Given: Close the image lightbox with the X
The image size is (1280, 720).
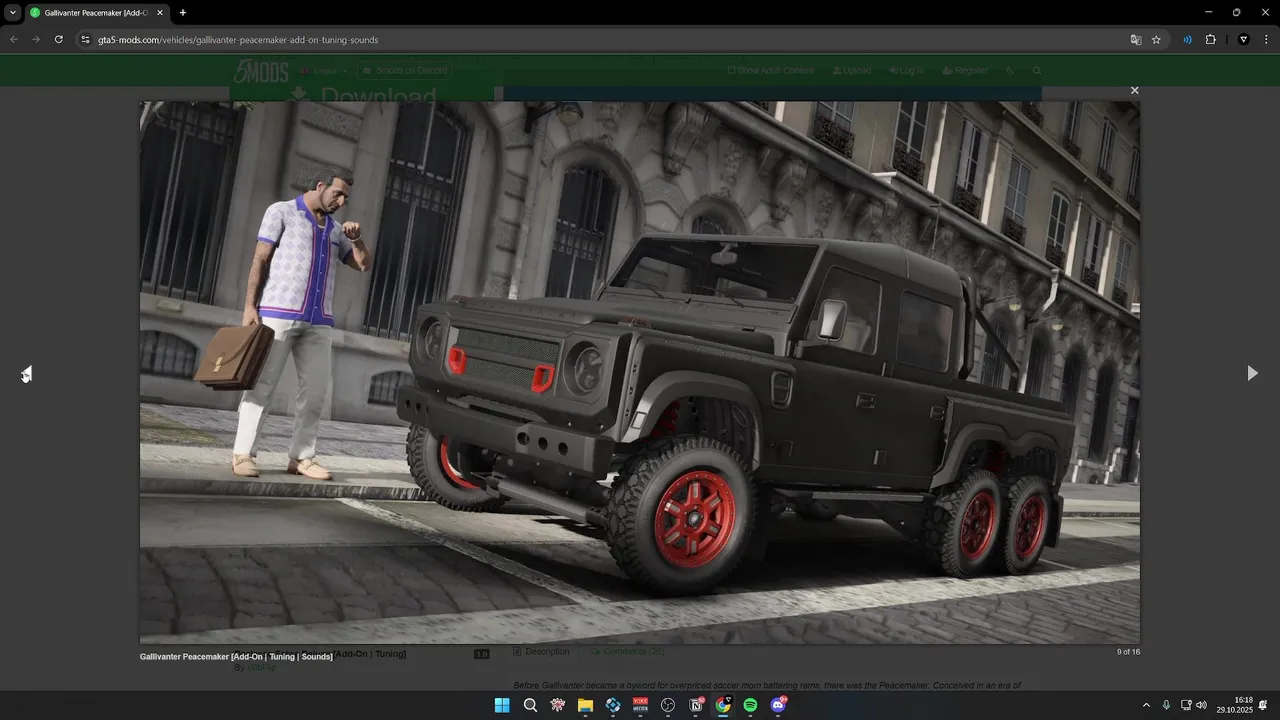Looking at the screenshot, I should point(1134,90).
